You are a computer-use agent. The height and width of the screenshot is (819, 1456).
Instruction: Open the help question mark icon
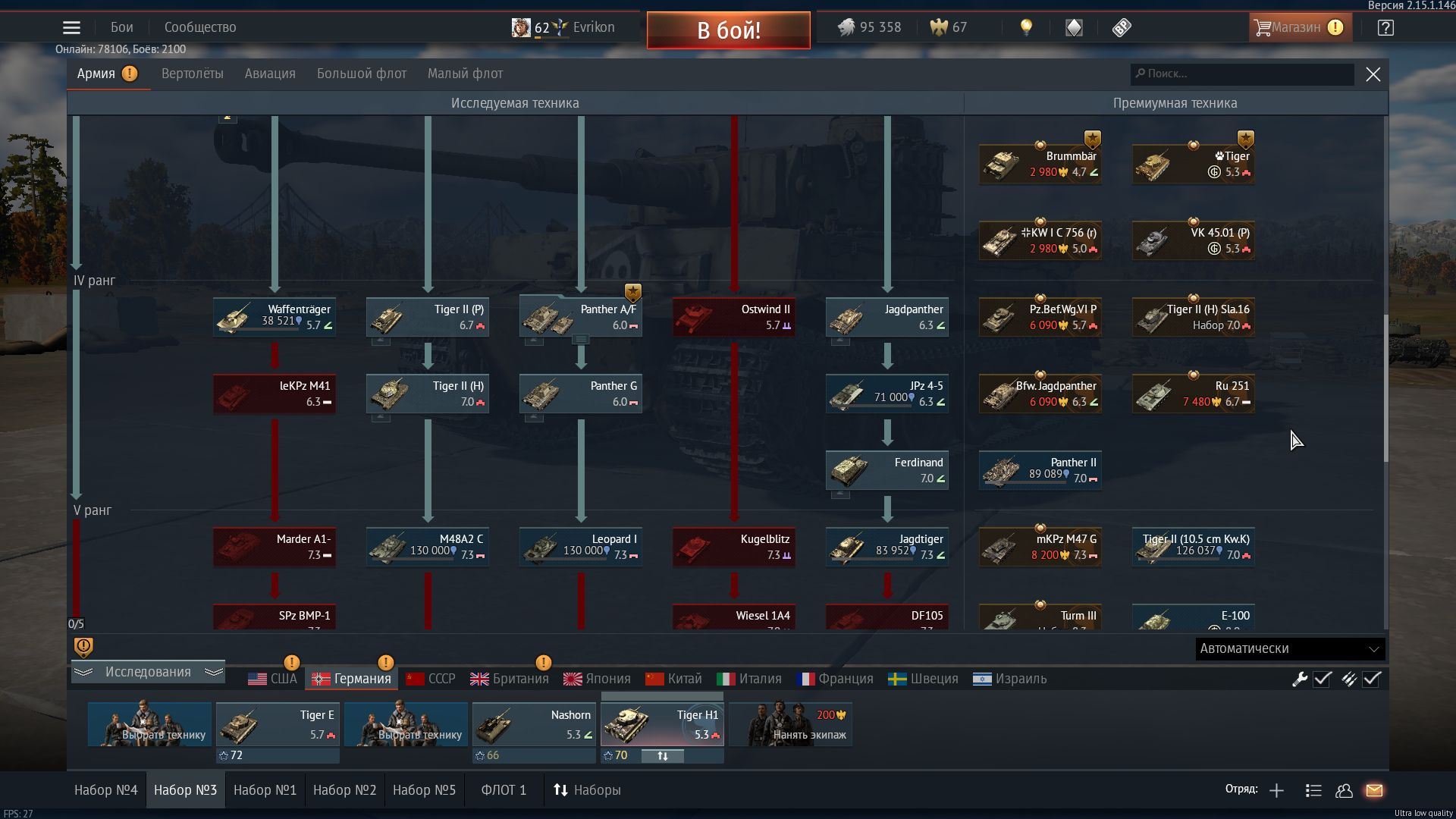click(1385, 28)
